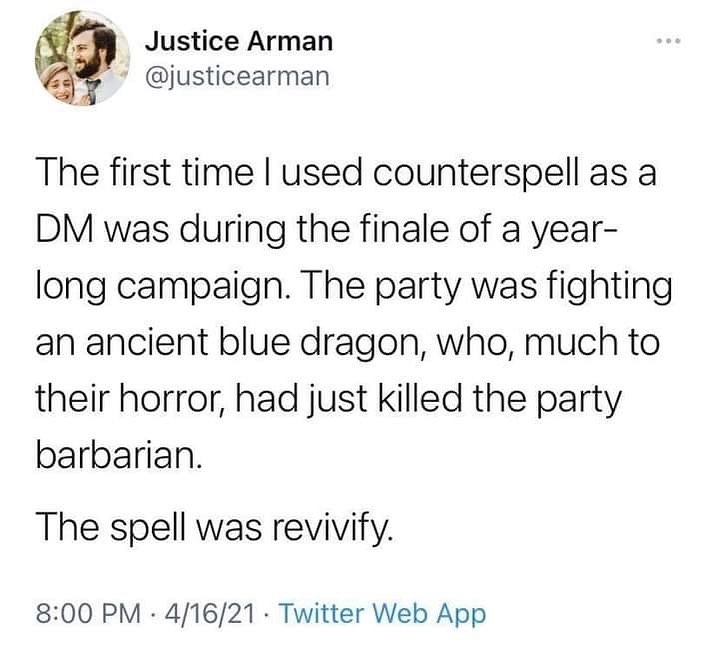Click Justice Arman's profile picture
This screenshot has height=648, width=719.
(x=81, y=62)
